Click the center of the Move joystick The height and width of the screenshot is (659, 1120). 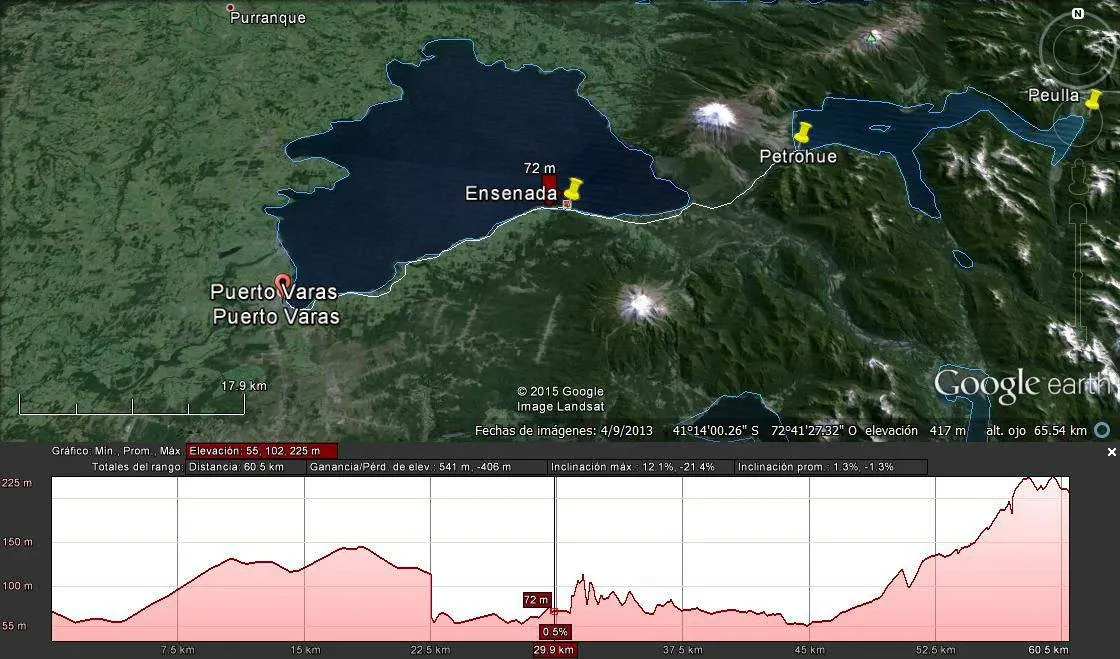1078,122
